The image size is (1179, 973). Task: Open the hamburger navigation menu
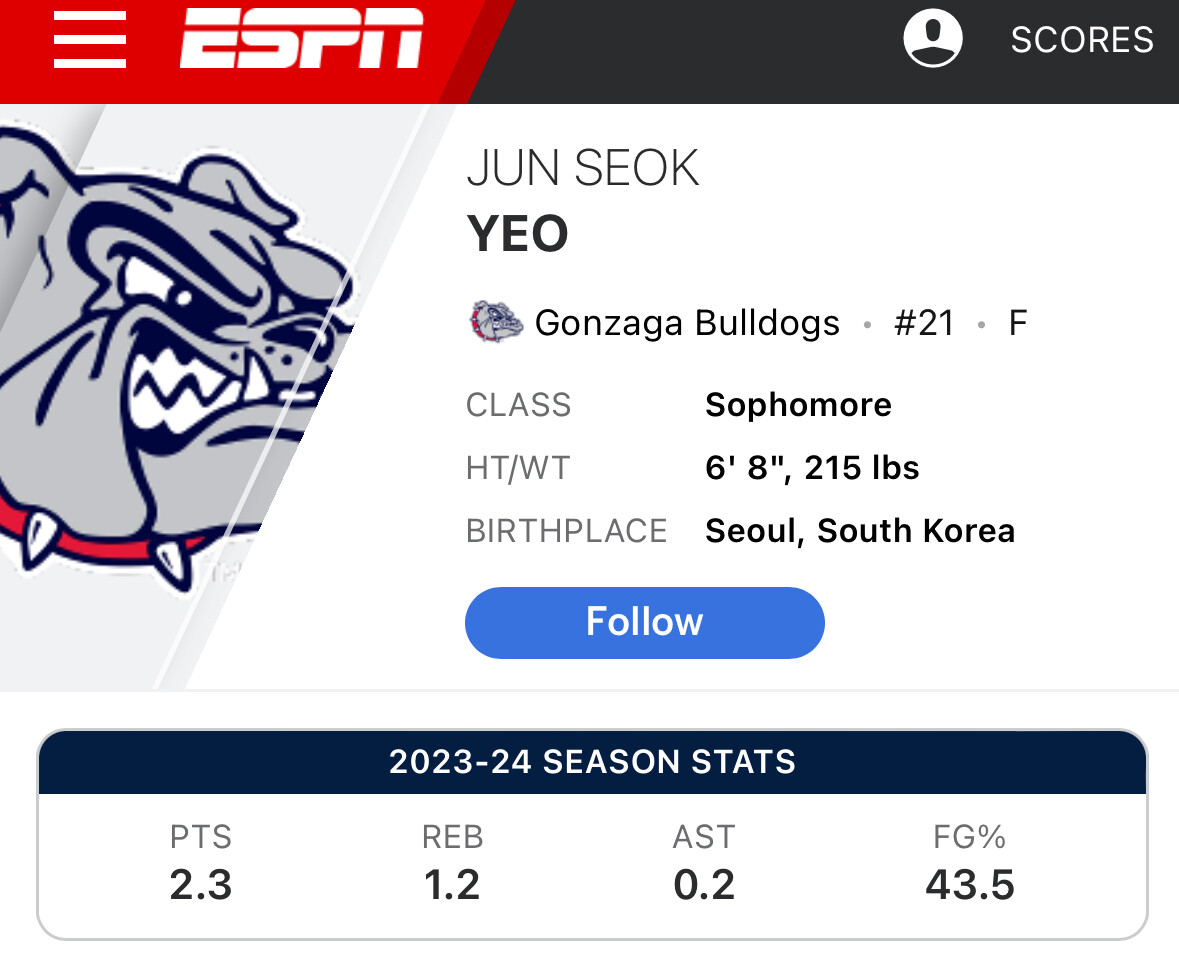pyautogui.click(x=90, y=41)
